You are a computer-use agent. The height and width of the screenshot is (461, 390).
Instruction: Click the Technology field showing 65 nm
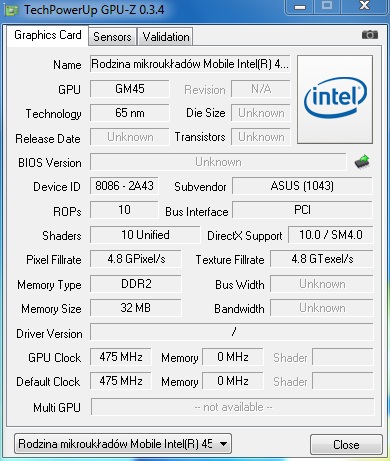point(130,113)
